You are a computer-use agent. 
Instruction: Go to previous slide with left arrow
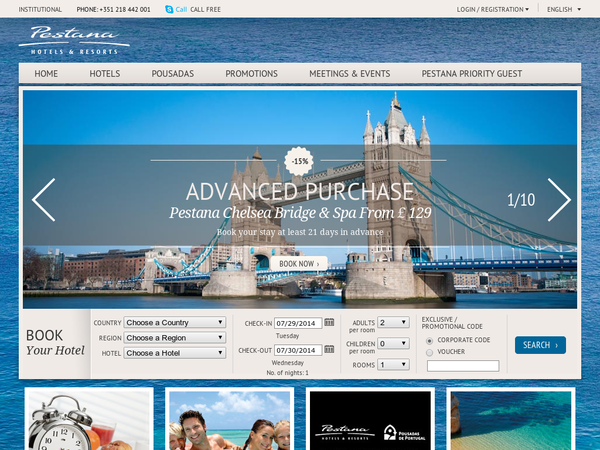(x=44, y=200)
